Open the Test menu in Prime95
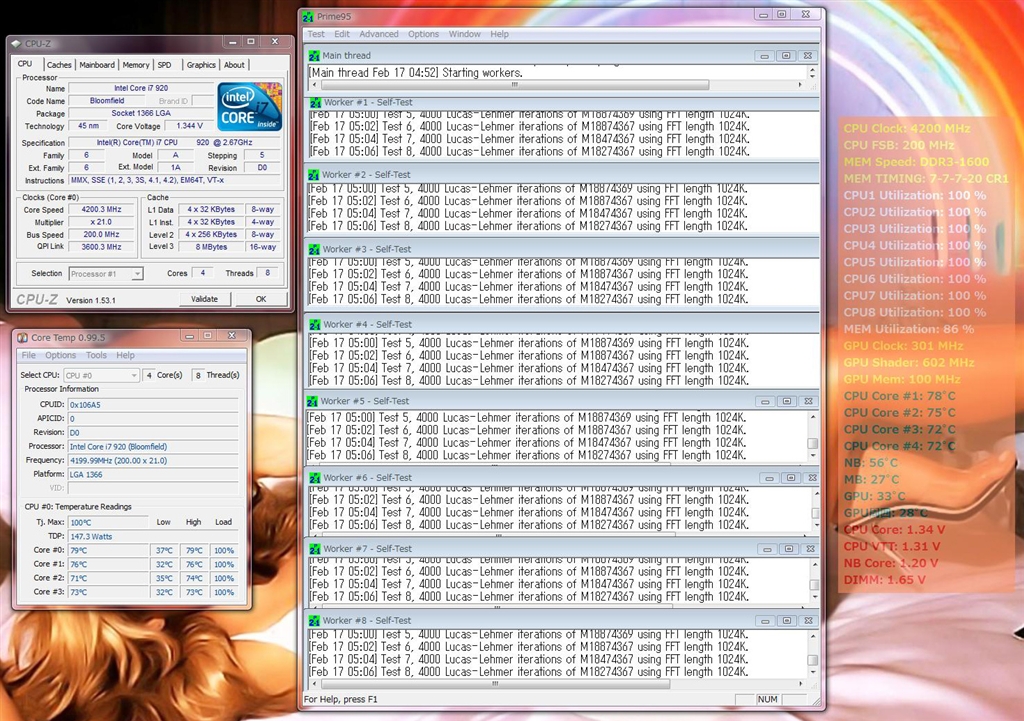Viewport: 1024px width, 721px height. [316, 35]
